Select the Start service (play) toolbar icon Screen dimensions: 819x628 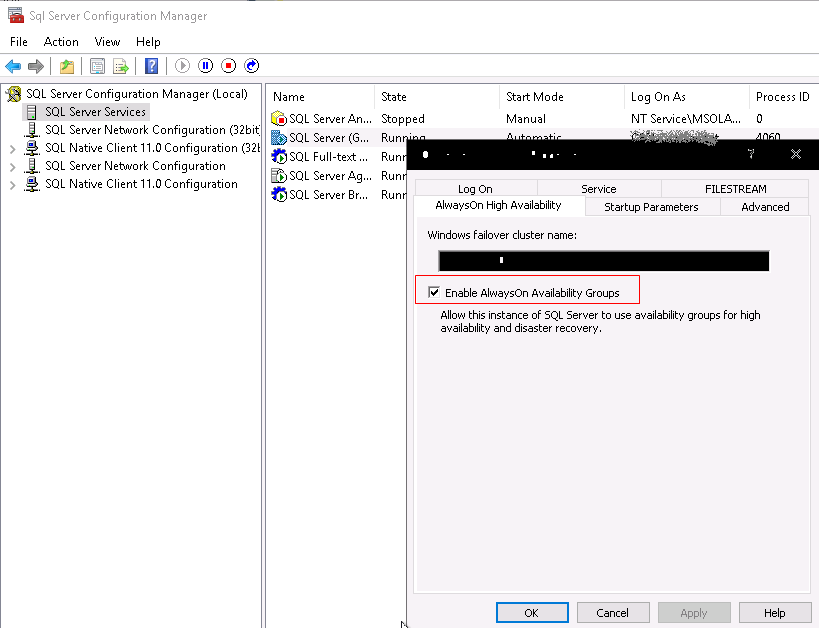pyautogui.click(x=182, y=66)
